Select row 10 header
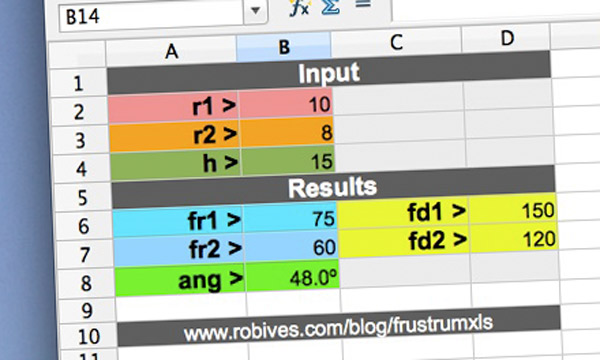 point(89,336)
